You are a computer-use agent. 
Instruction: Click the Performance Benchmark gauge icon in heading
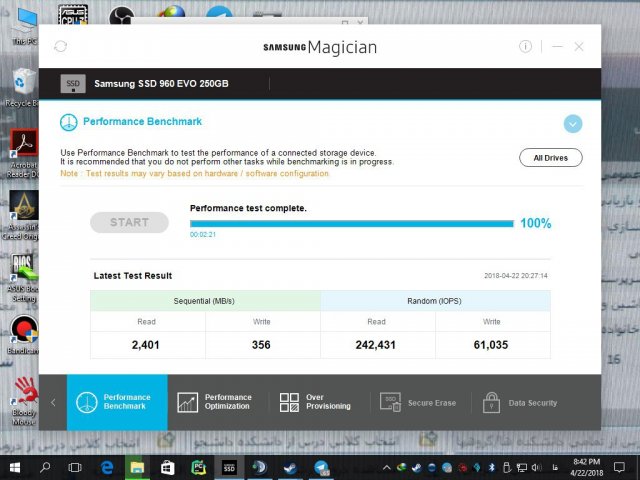[x=68, y=122]
